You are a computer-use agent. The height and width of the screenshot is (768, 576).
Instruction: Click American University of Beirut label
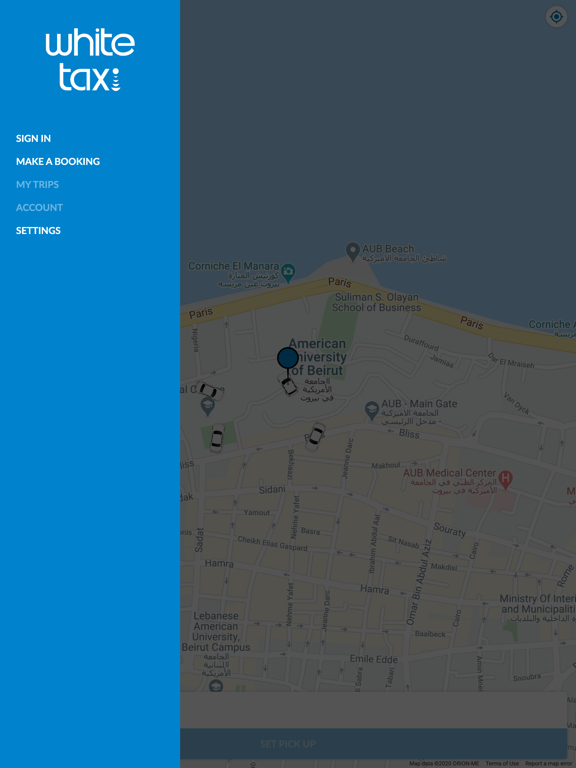pos(317,357)
